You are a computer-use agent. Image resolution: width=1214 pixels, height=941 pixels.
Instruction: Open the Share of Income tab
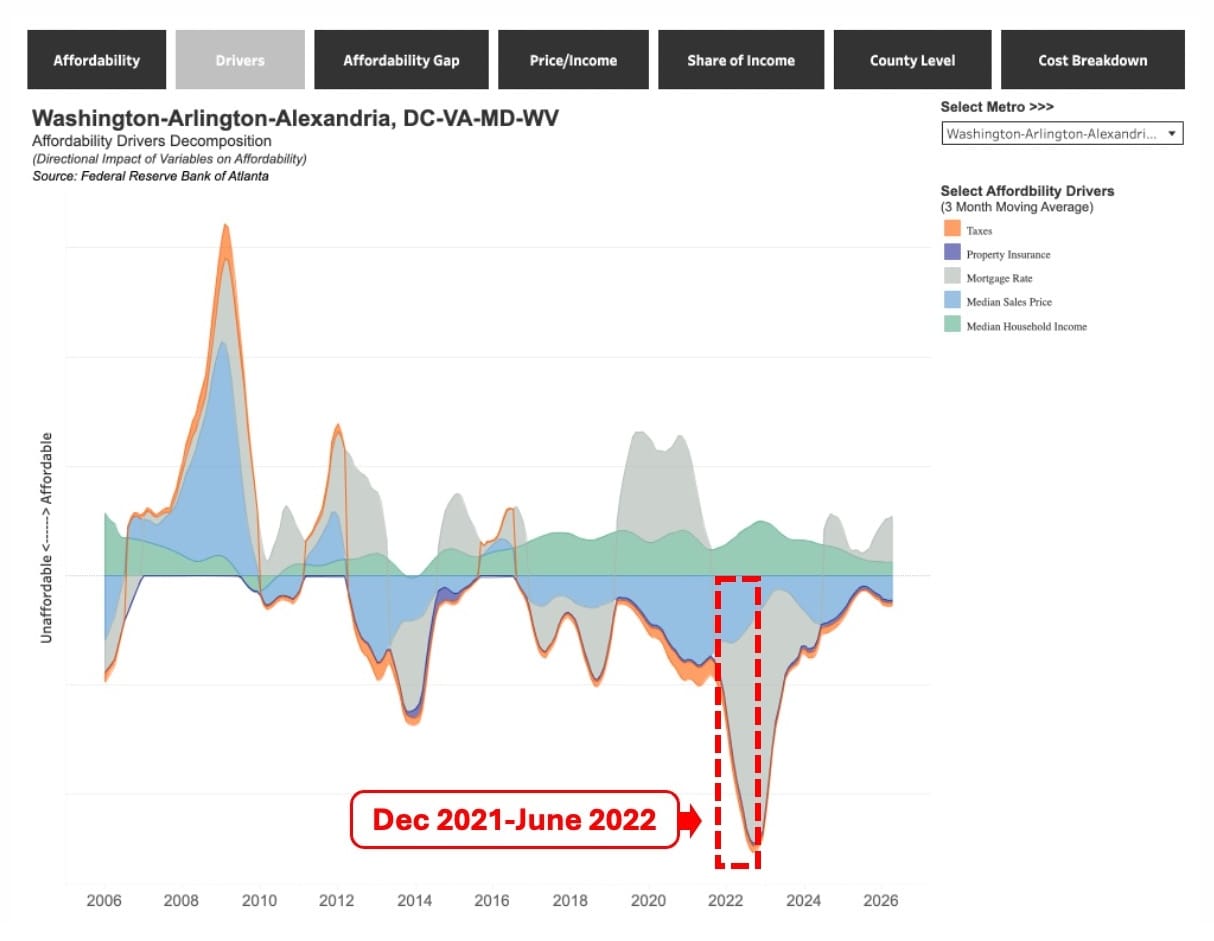(x=741, y=60)
